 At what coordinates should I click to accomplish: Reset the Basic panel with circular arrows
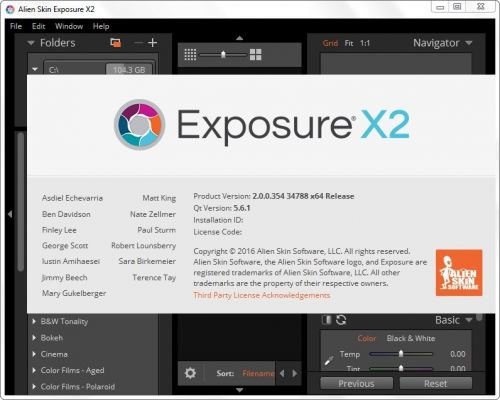341,320
